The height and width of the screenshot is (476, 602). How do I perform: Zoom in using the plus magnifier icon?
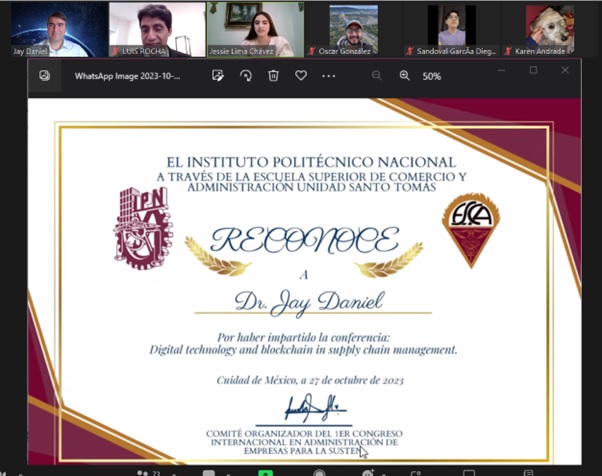pyautogui.click(x=405, y=76)
